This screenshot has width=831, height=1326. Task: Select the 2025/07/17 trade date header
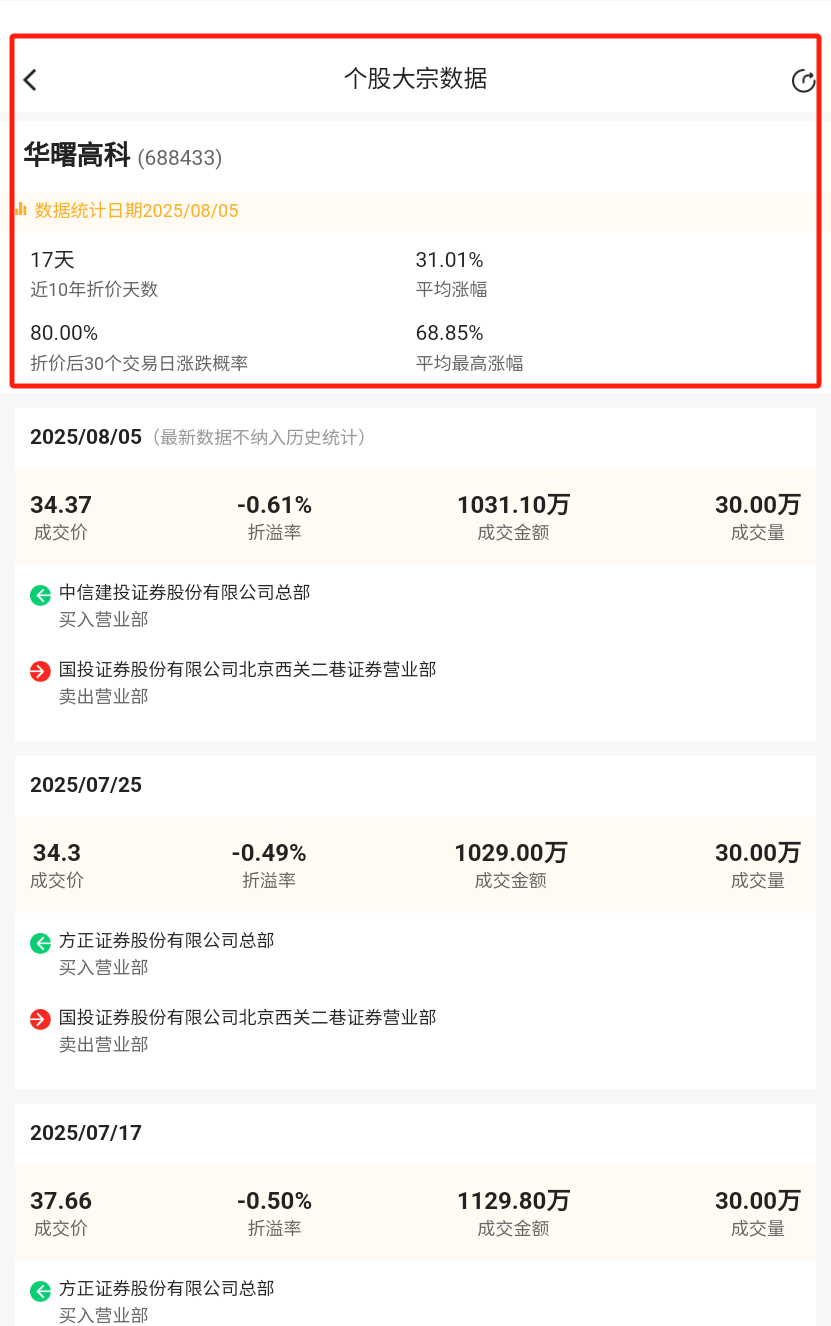pos(86,1133)
